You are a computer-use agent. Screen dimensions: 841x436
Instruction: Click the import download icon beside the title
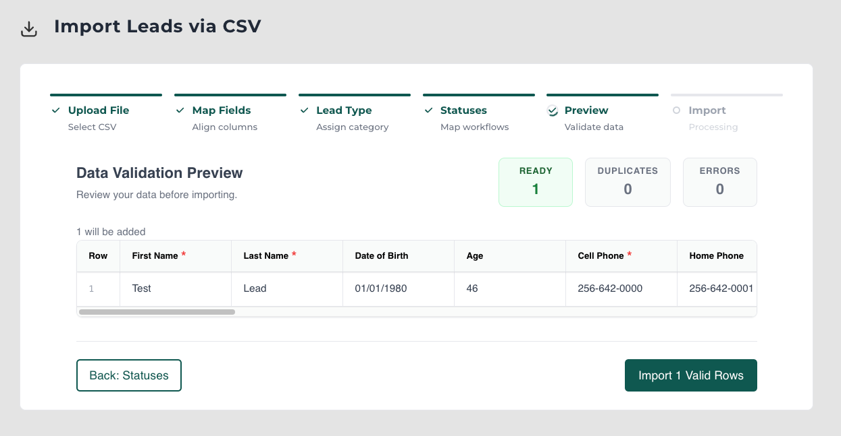pyautogui.click(x=29, y=29)
